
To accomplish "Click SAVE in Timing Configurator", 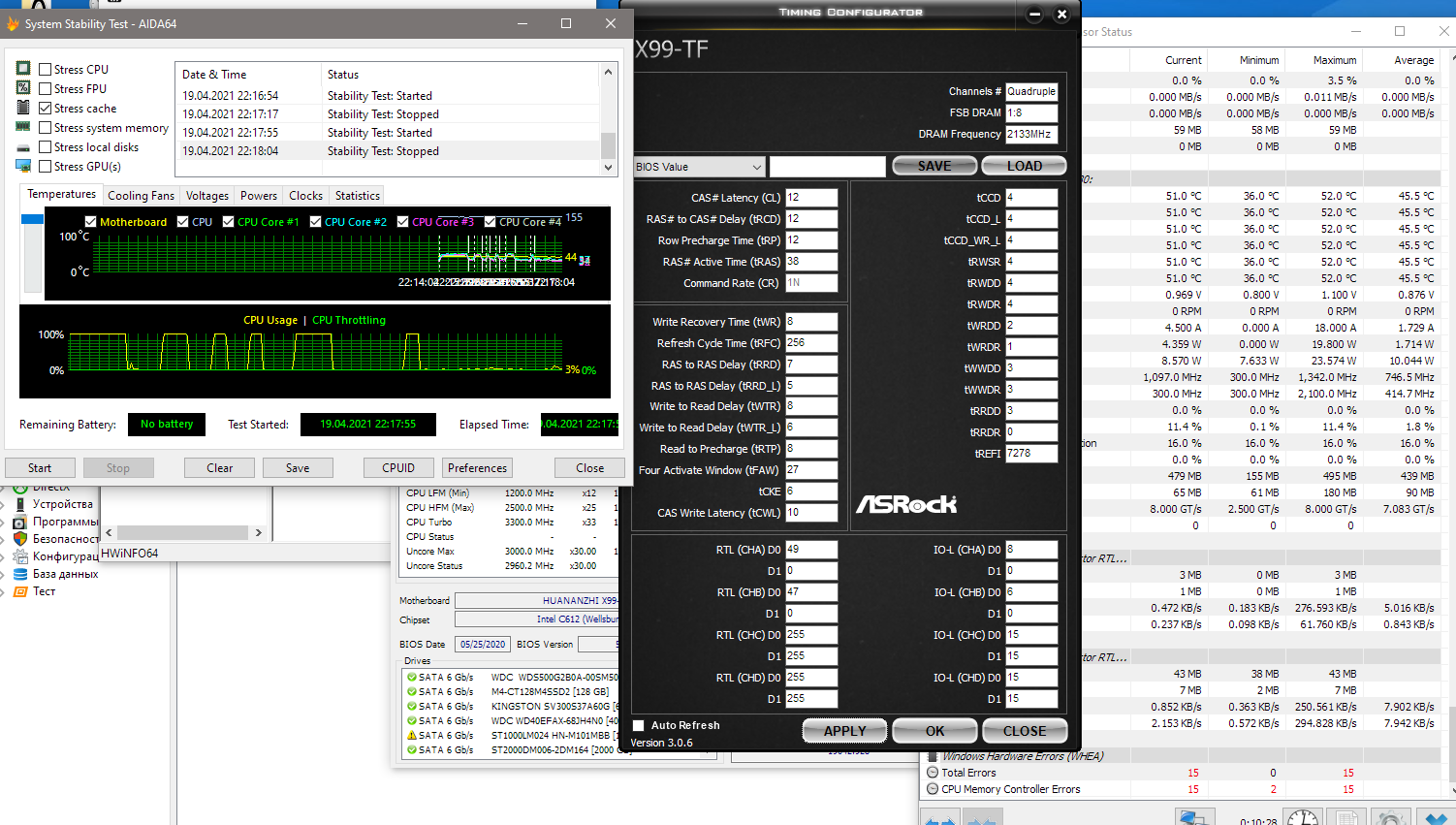I will 934,166.
